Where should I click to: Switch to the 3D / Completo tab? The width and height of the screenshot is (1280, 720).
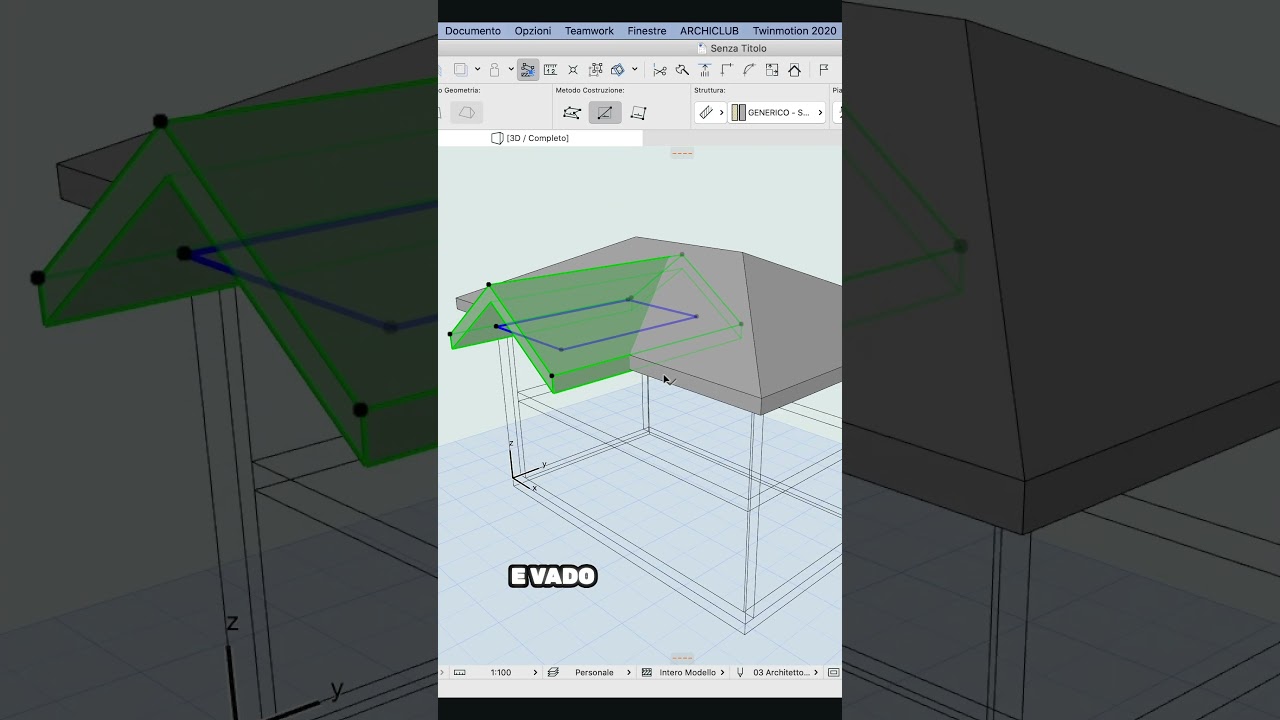[x=540, y=138]
